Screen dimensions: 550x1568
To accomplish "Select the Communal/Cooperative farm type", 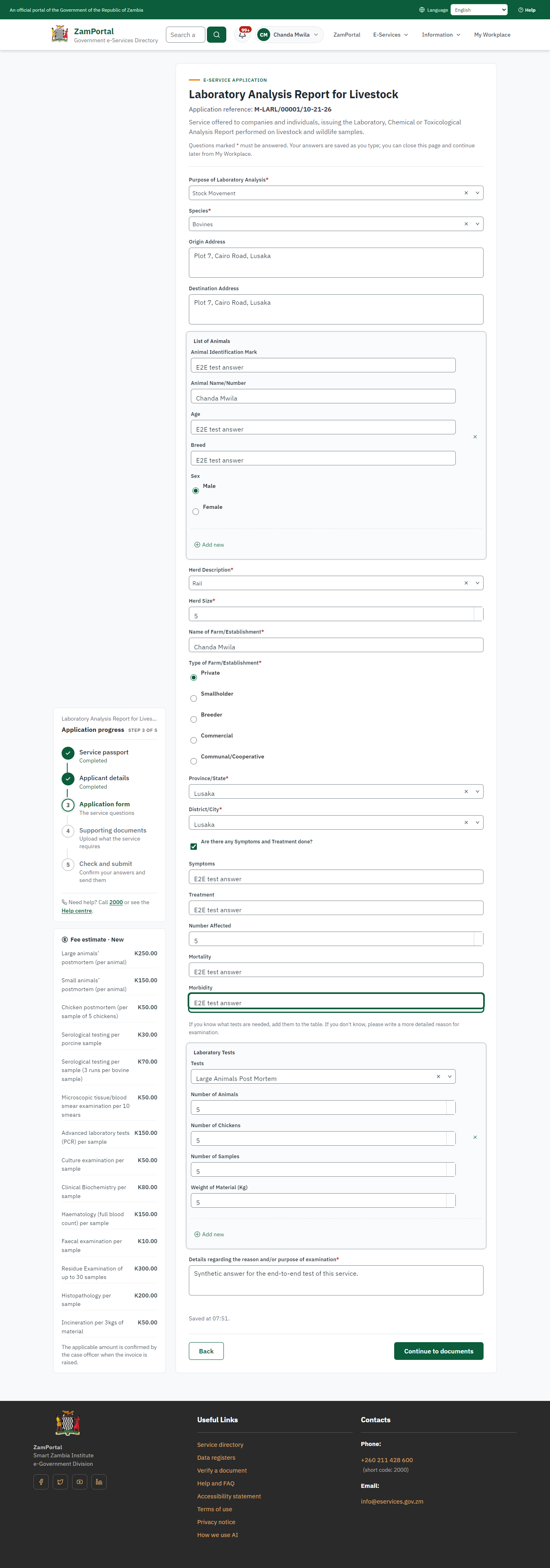I will 194,761.
